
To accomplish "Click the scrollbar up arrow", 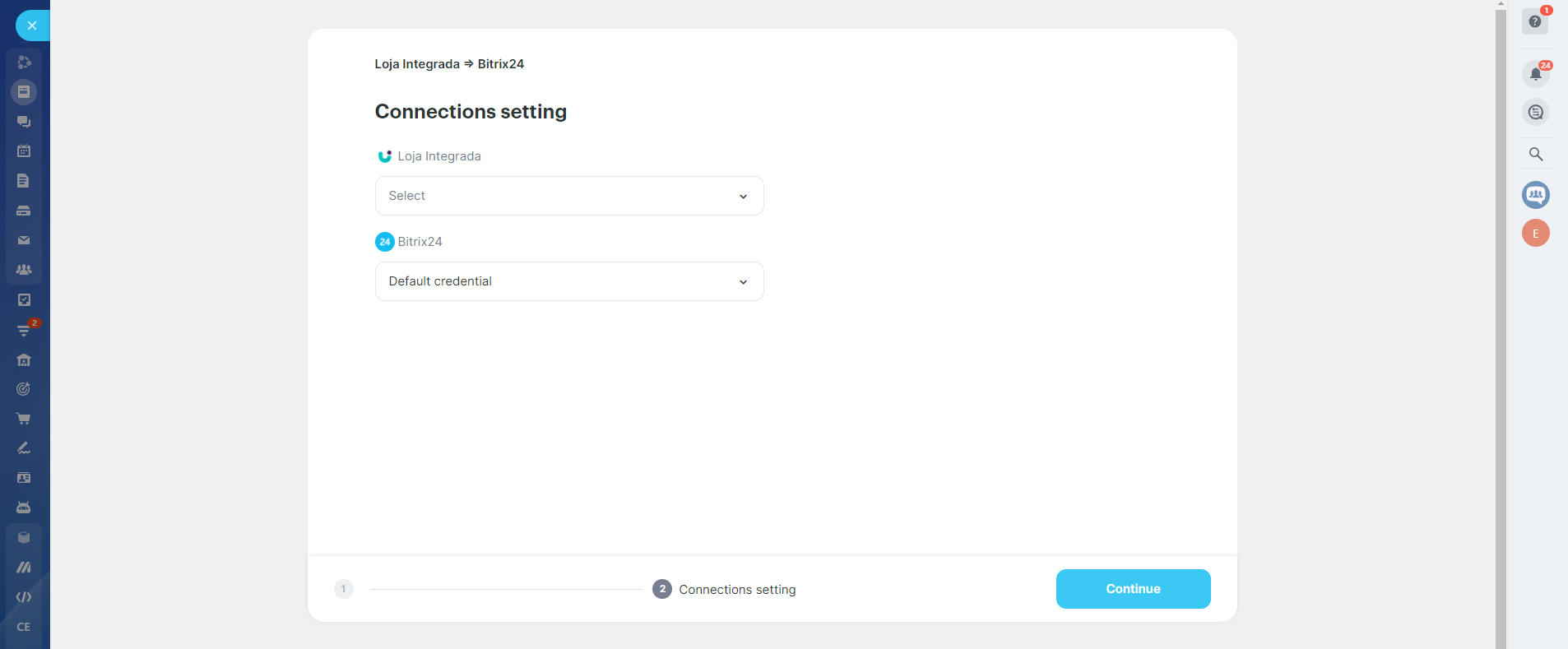I will (x=1501, y=4).
